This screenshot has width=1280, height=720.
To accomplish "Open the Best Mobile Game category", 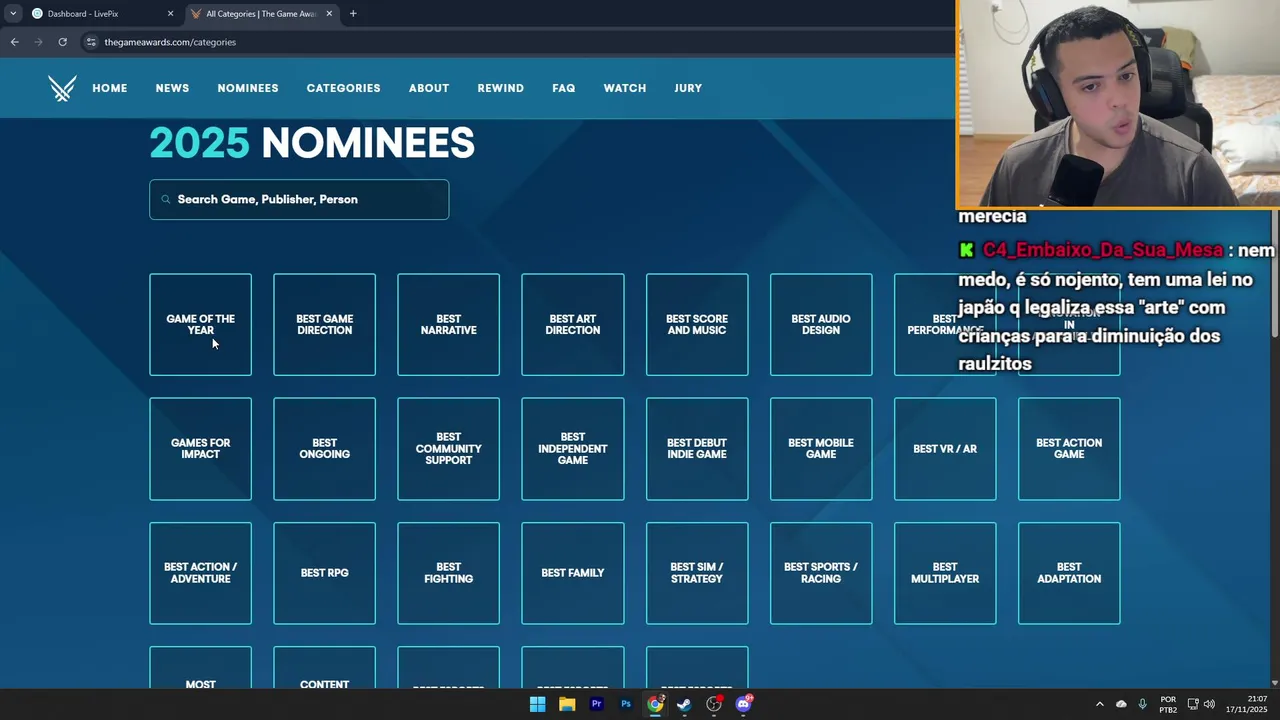I will (x=821, y=449).
